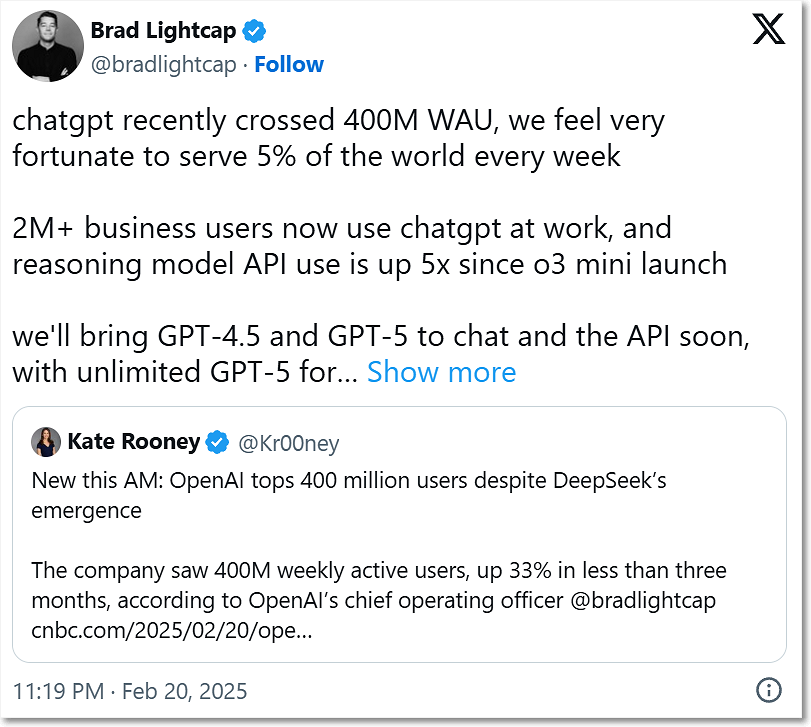
Task: Open Kate Rooney's small avatar
Action: point(46,442)
